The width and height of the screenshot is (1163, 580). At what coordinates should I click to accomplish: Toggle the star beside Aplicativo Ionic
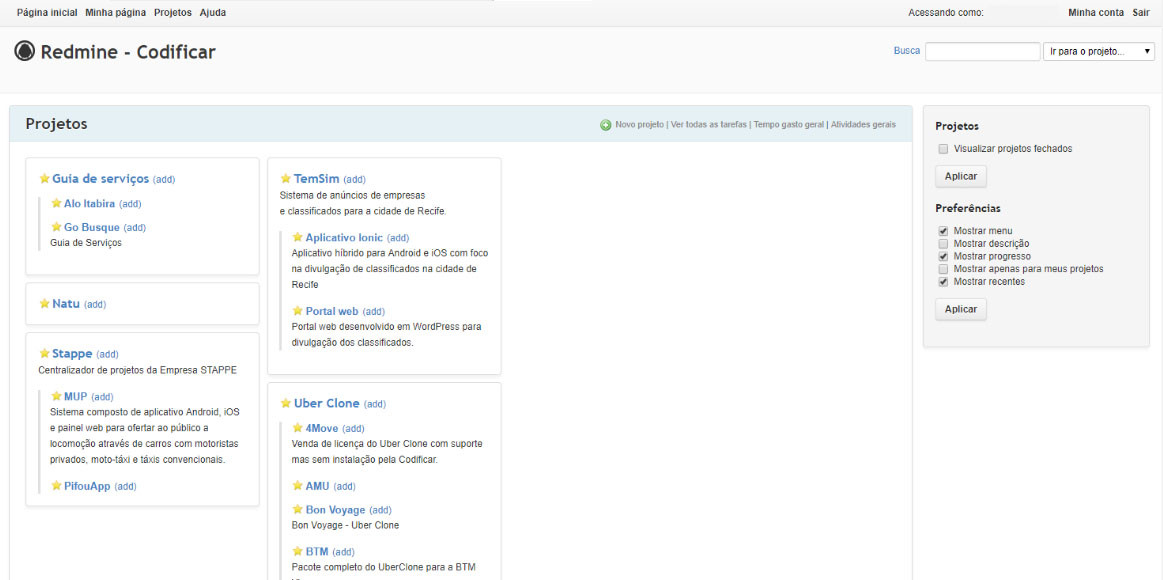[297, 237]
